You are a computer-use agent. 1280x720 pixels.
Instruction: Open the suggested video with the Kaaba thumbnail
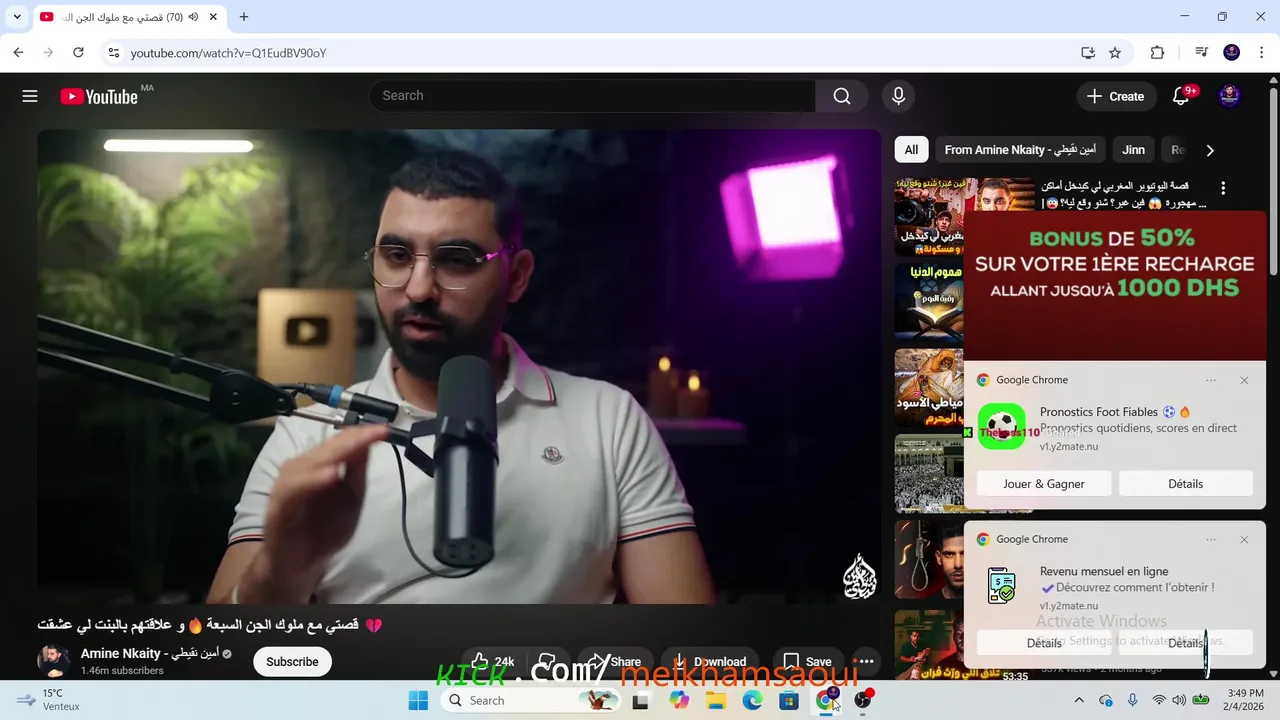[x=929, y=474]
